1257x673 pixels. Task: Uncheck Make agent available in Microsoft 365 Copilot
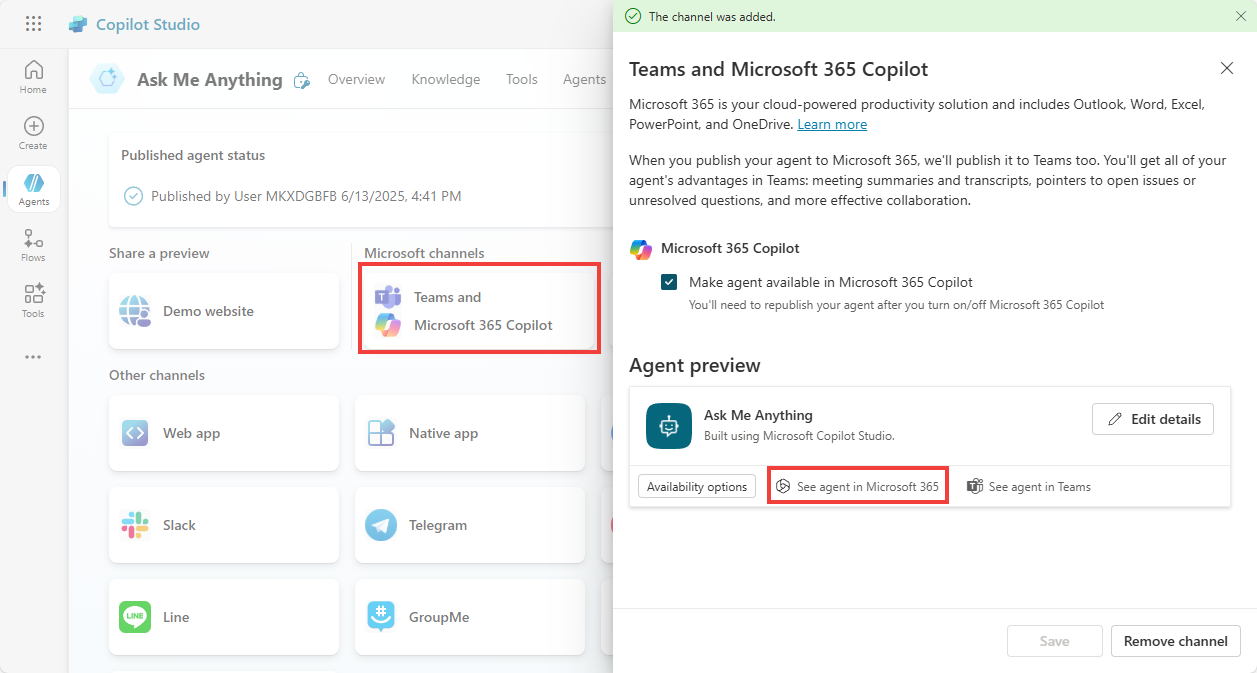(669, 282)
